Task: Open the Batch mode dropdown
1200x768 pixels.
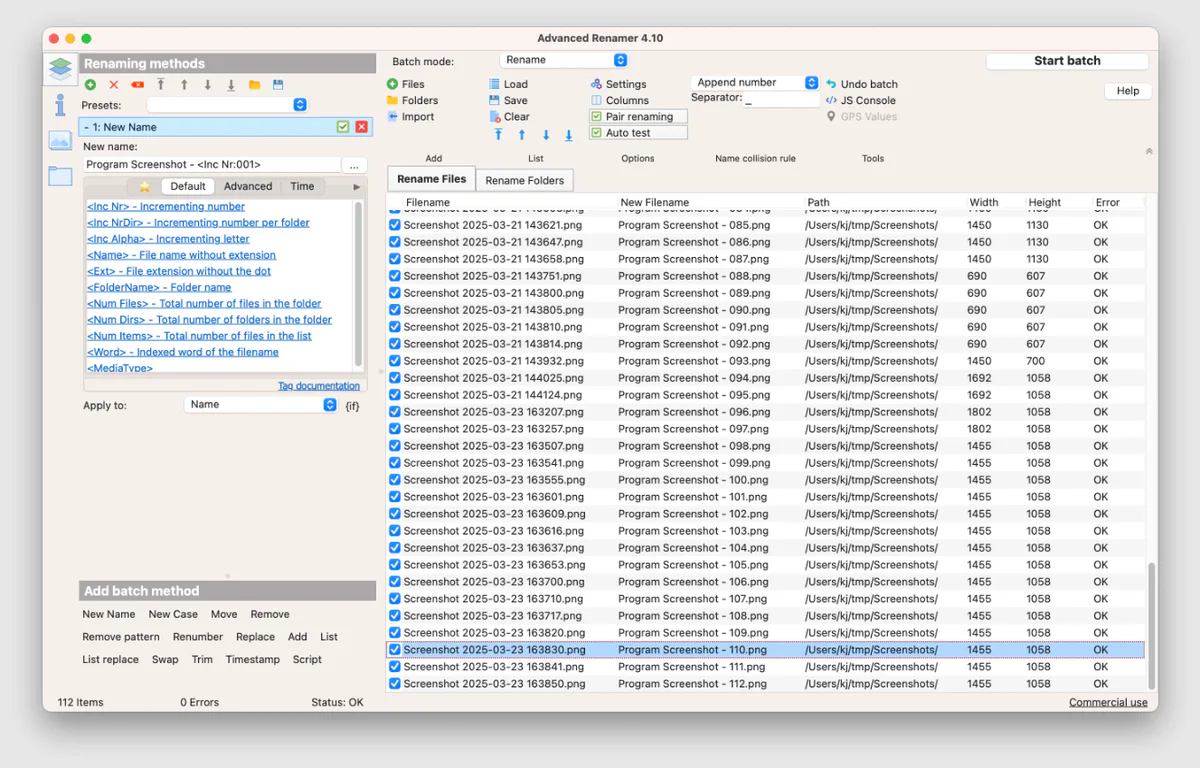Action: pos(564,59)
